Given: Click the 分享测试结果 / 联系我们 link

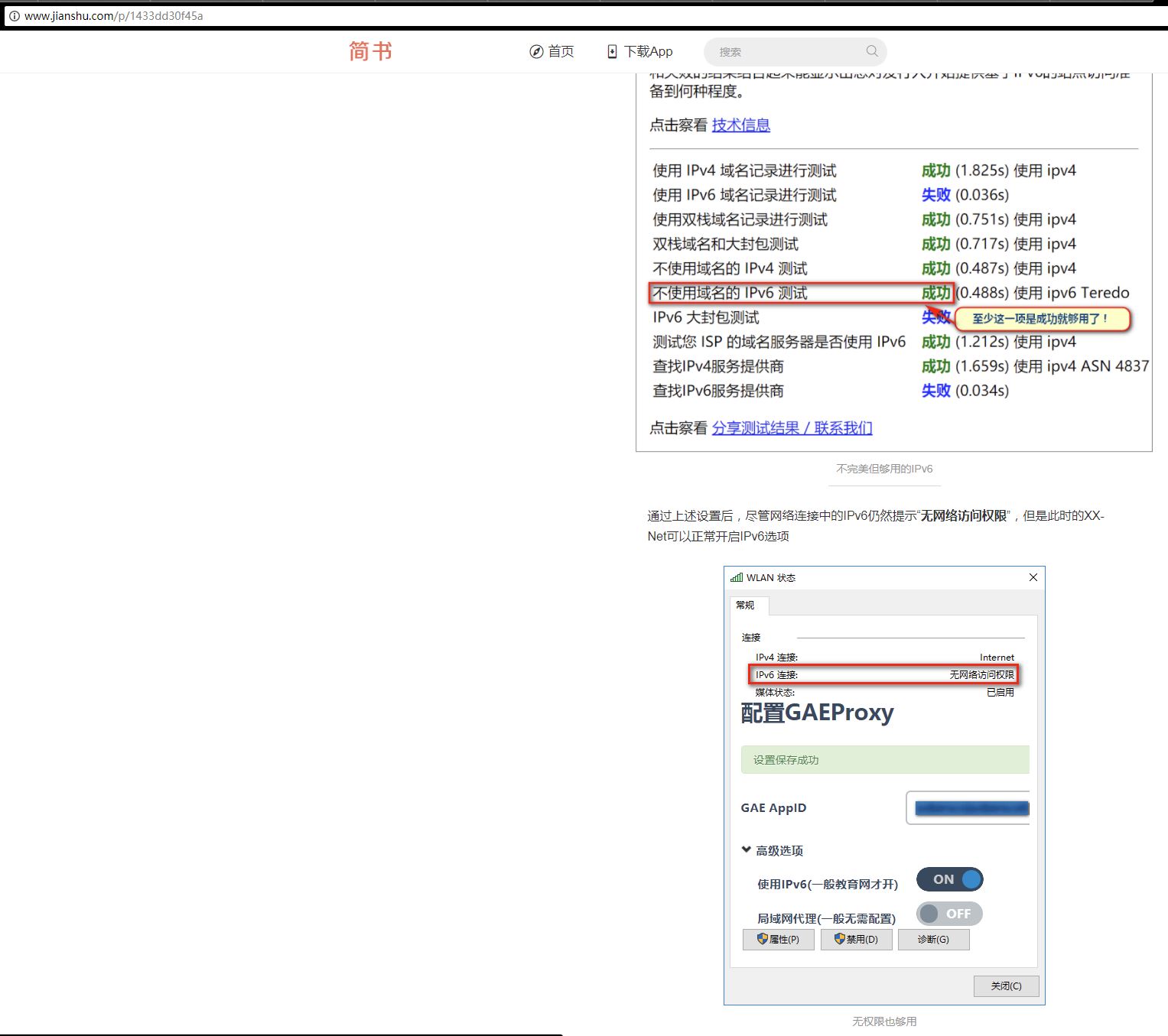Looking at the screenshot, I should (x=792, y=427).
